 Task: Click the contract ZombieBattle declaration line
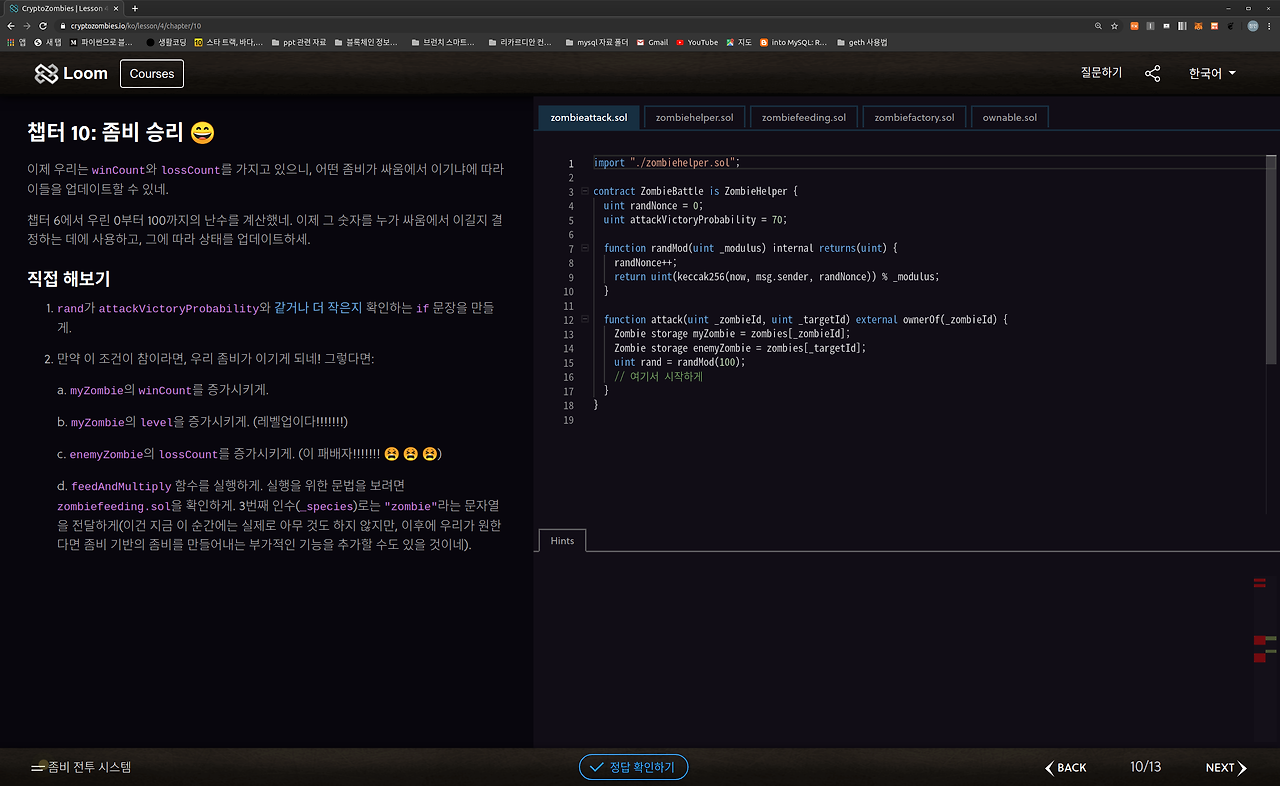click(x=695, y=191)
